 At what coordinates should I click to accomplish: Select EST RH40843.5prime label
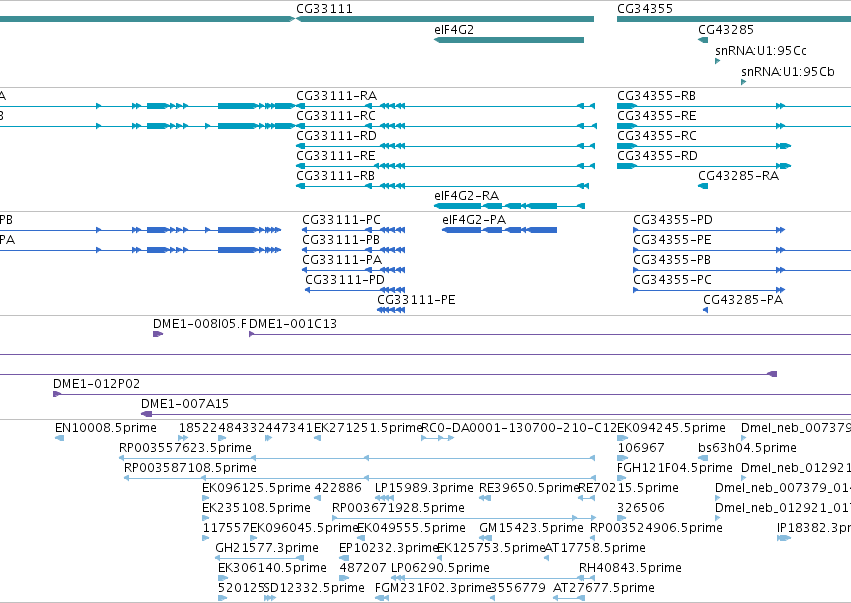click(630, 568)
